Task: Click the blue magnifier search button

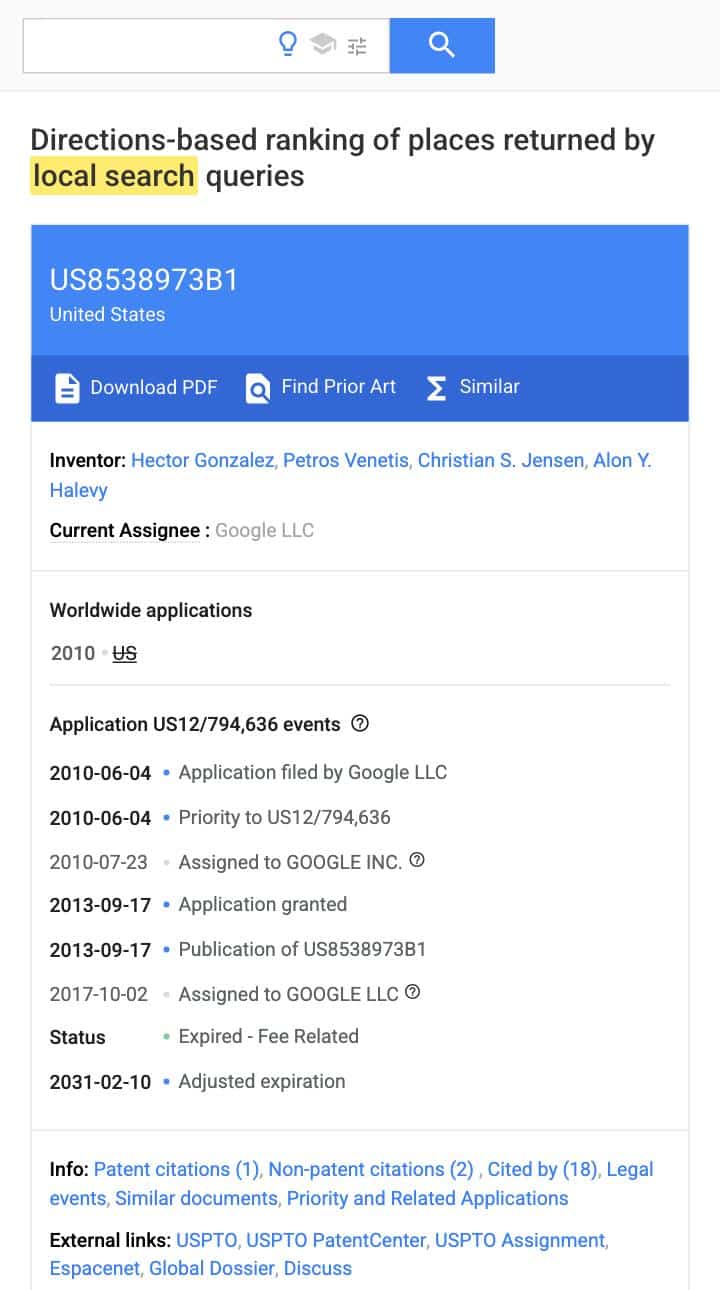Action: pyautogui.click(x=442, y=45)
